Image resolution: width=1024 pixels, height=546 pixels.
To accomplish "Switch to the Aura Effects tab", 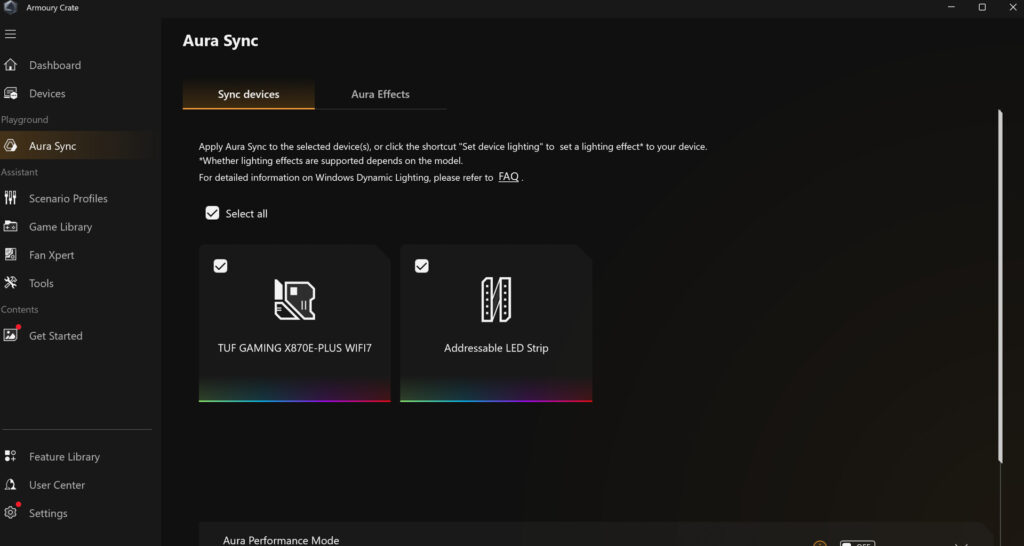I will [380, 95].
